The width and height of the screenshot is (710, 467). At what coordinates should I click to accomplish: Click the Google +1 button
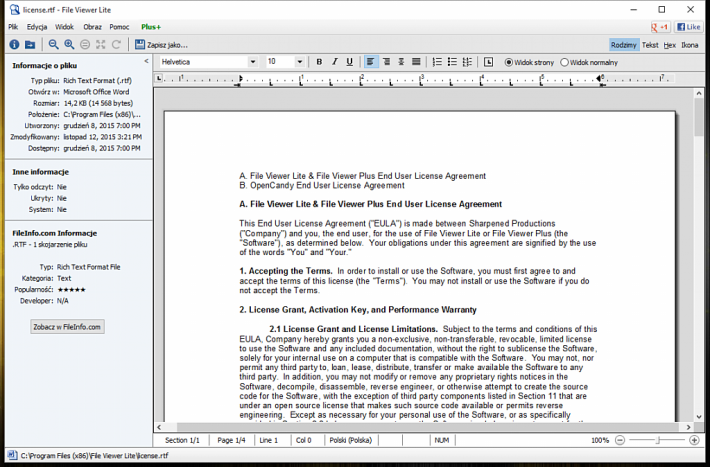(660, 27)
